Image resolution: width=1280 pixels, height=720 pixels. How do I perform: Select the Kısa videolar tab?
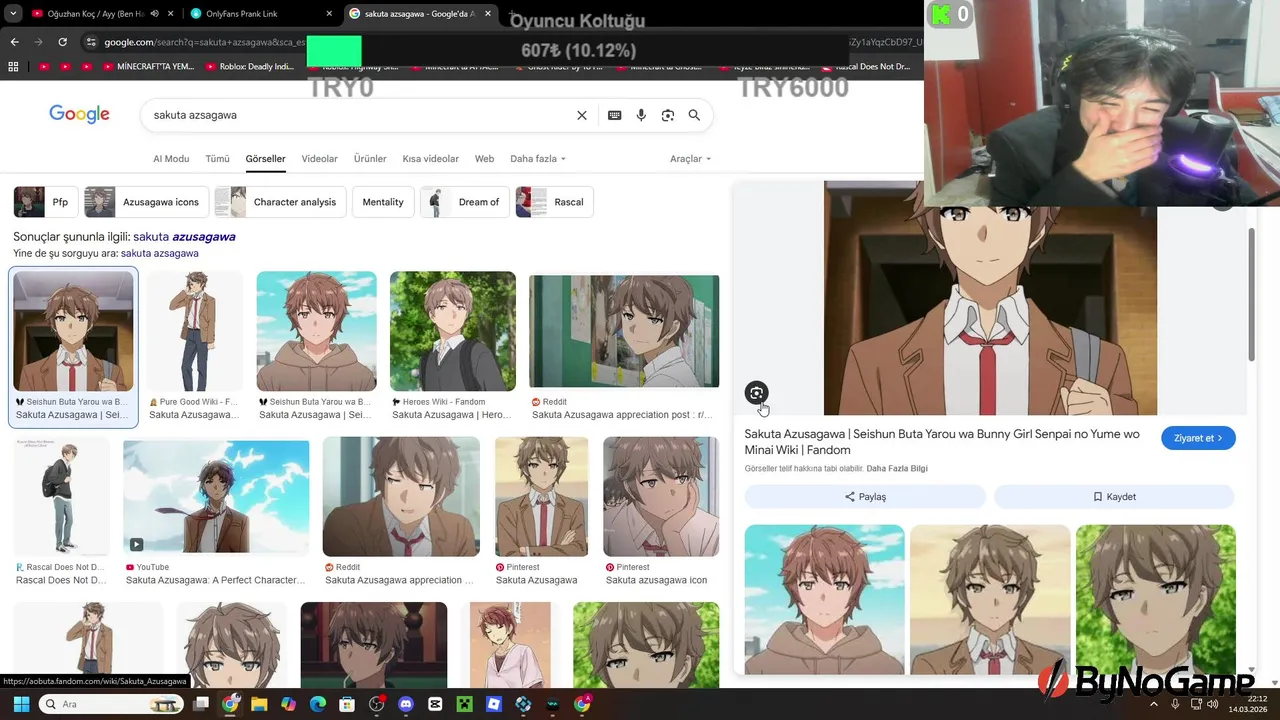pos(430,159)
